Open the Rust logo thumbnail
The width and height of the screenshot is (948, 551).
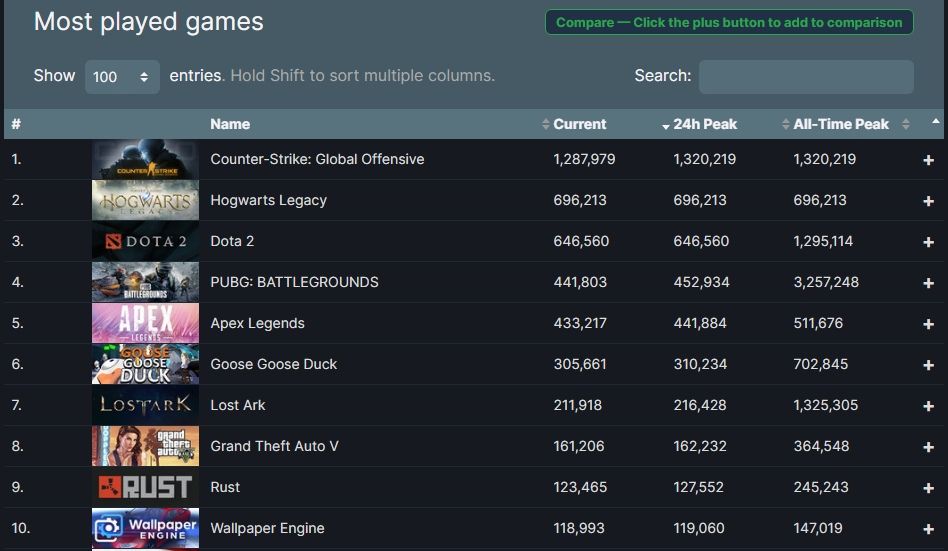click(145, 487)
